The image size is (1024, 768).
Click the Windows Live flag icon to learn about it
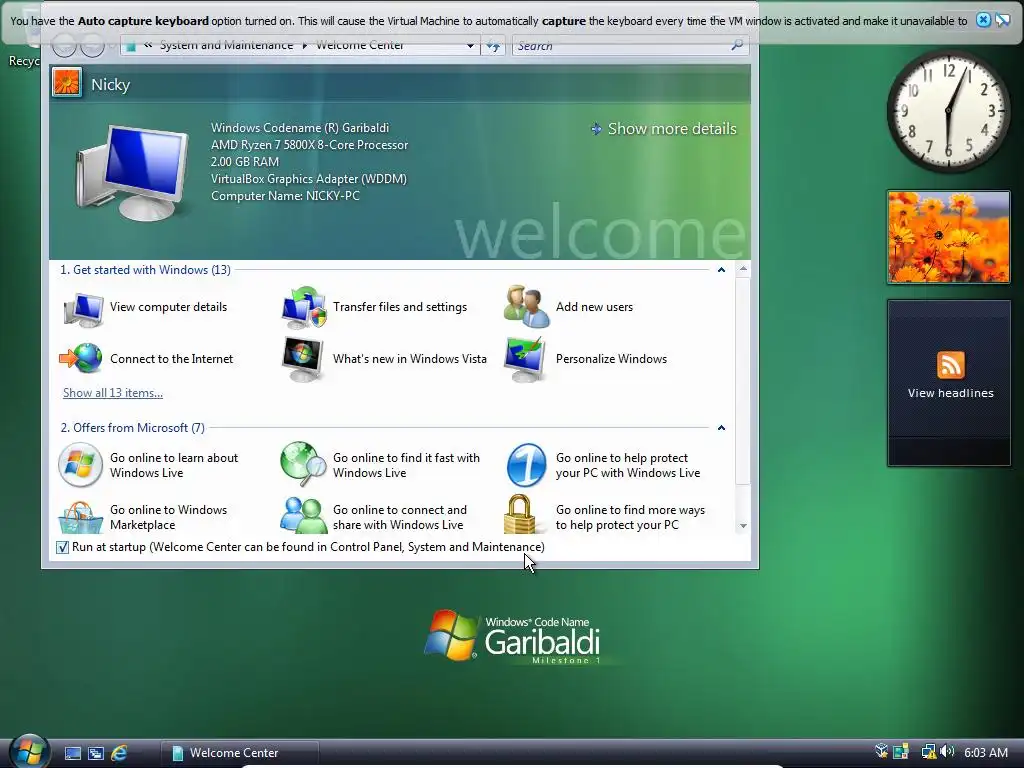(x=80, y=465)
